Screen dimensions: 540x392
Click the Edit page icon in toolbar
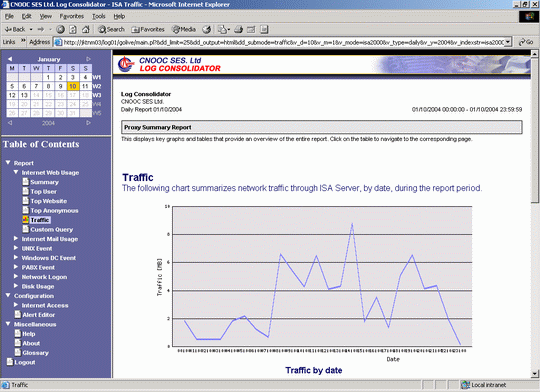251,29
